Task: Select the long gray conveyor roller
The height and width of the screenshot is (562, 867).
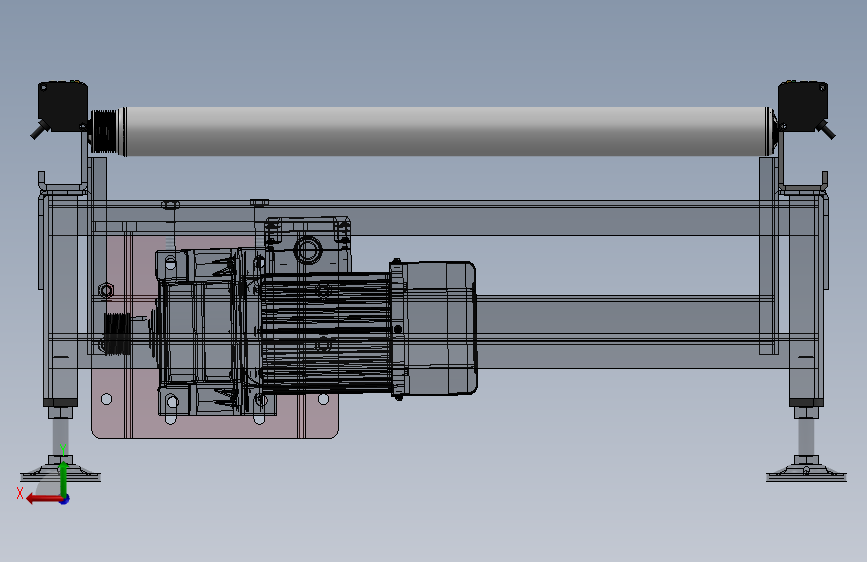Action: (448, 132)
